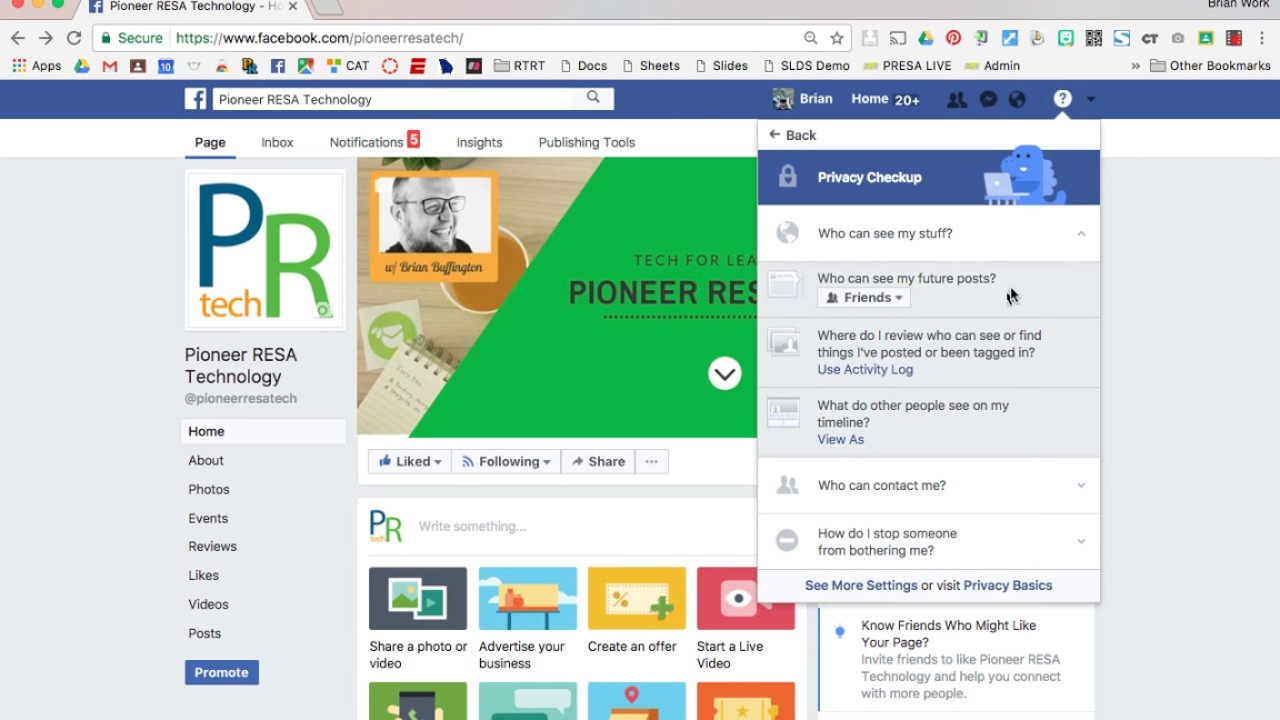Viewport: 1280px width, 720px height.
Task: Click the PR tech page profile picture
Action: pyautogui.click(x=265, y=250)
